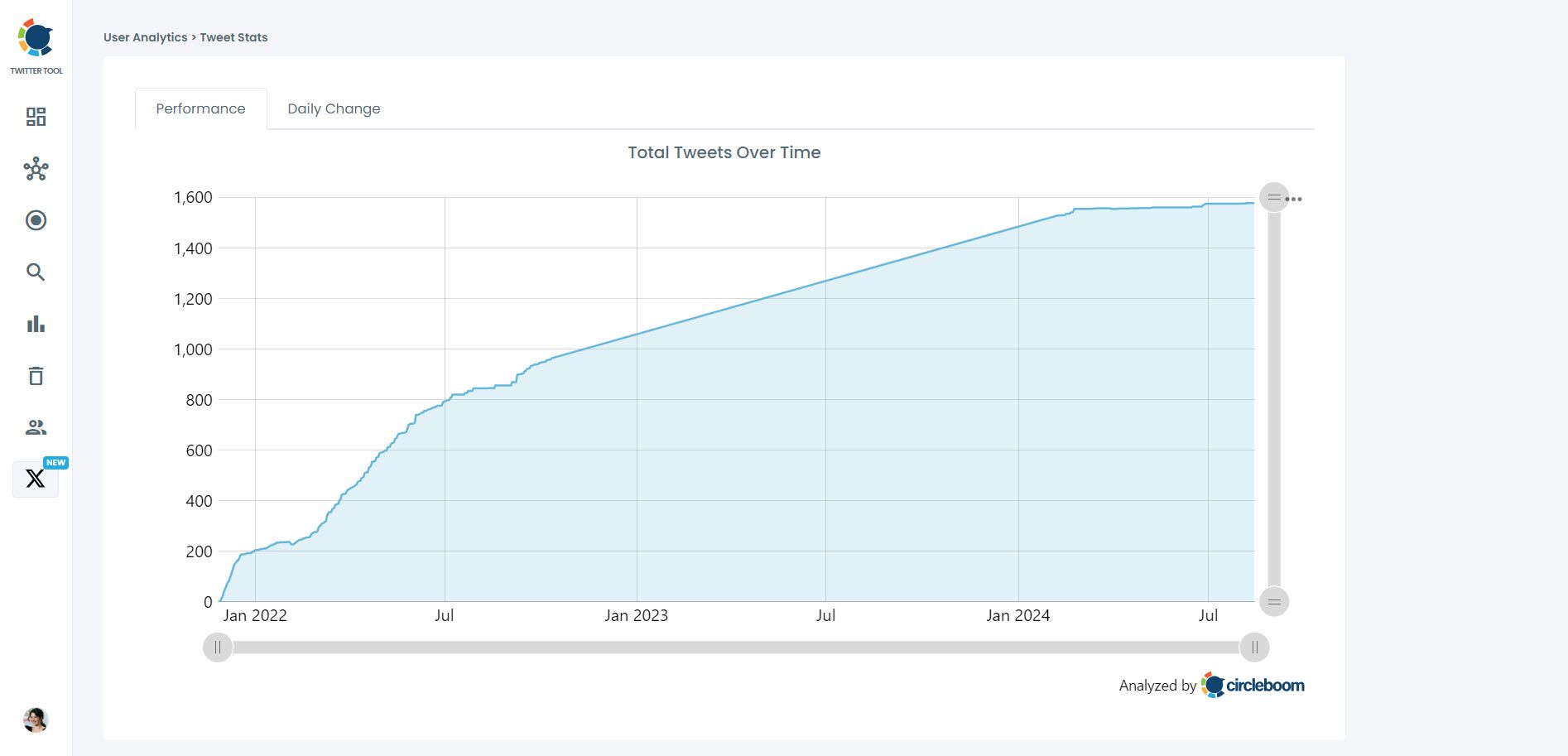The image size is (1568, 756).
Task: View analytics via the bar chart icon
Action: coord(35,324)
